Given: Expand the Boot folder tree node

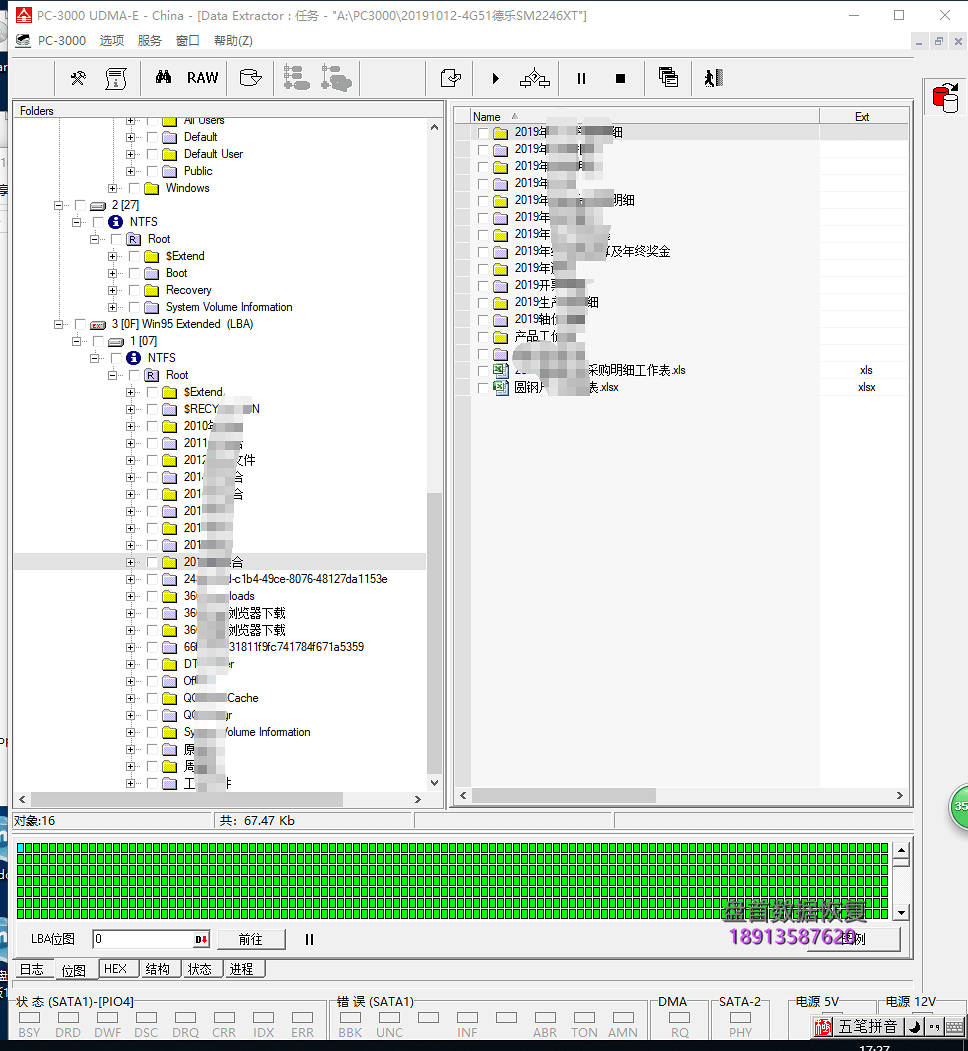Looking at the screenshot, I should pyautogui.click(x=113, y=273).
